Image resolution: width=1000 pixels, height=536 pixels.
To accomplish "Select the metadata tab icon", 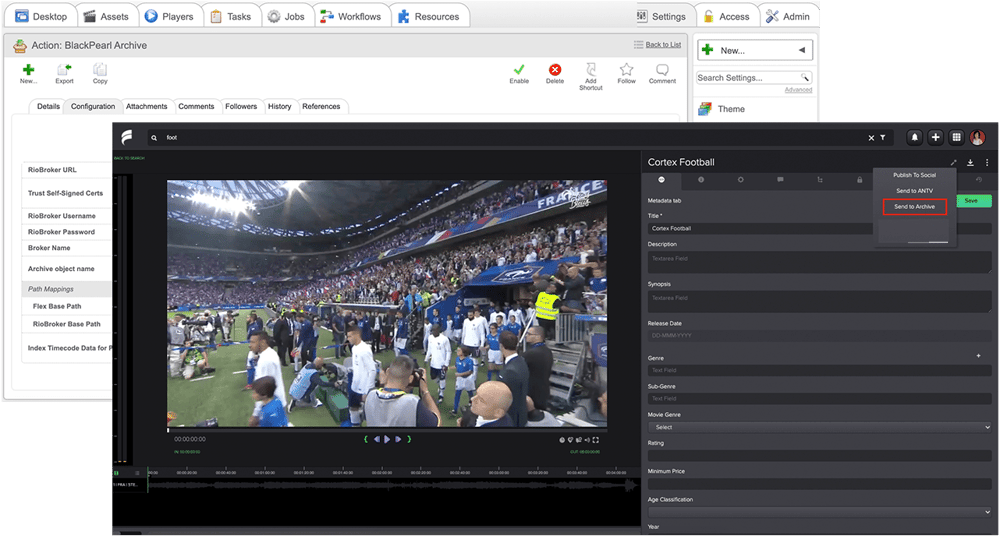I will click(x=661, y=181).
